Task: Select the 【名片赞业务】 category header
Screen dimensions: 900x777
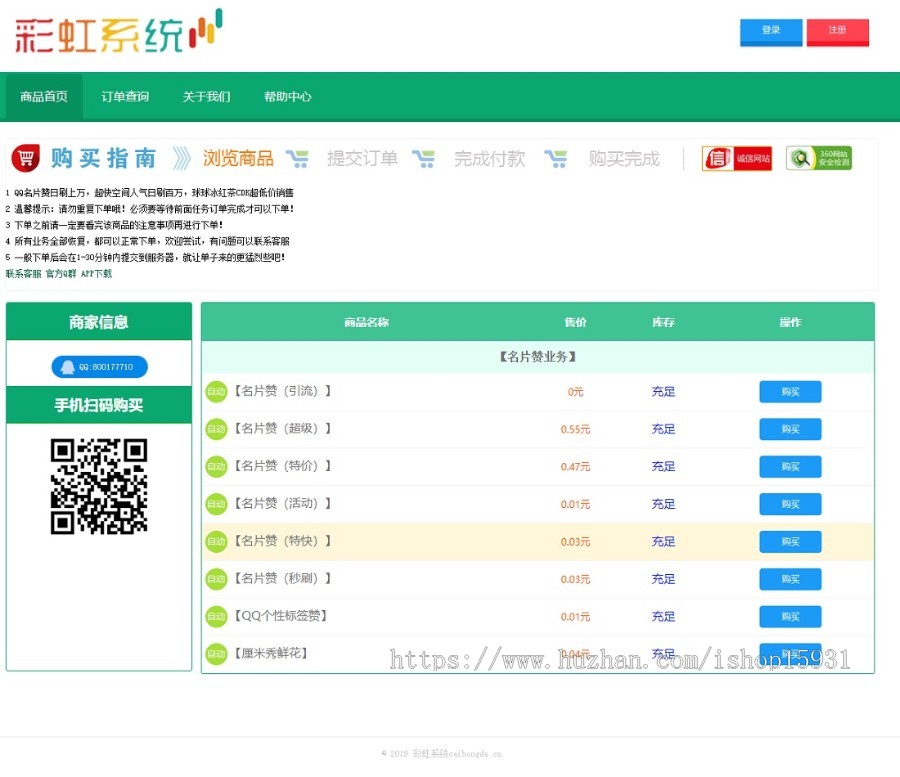Action: [x=537, y=357]
